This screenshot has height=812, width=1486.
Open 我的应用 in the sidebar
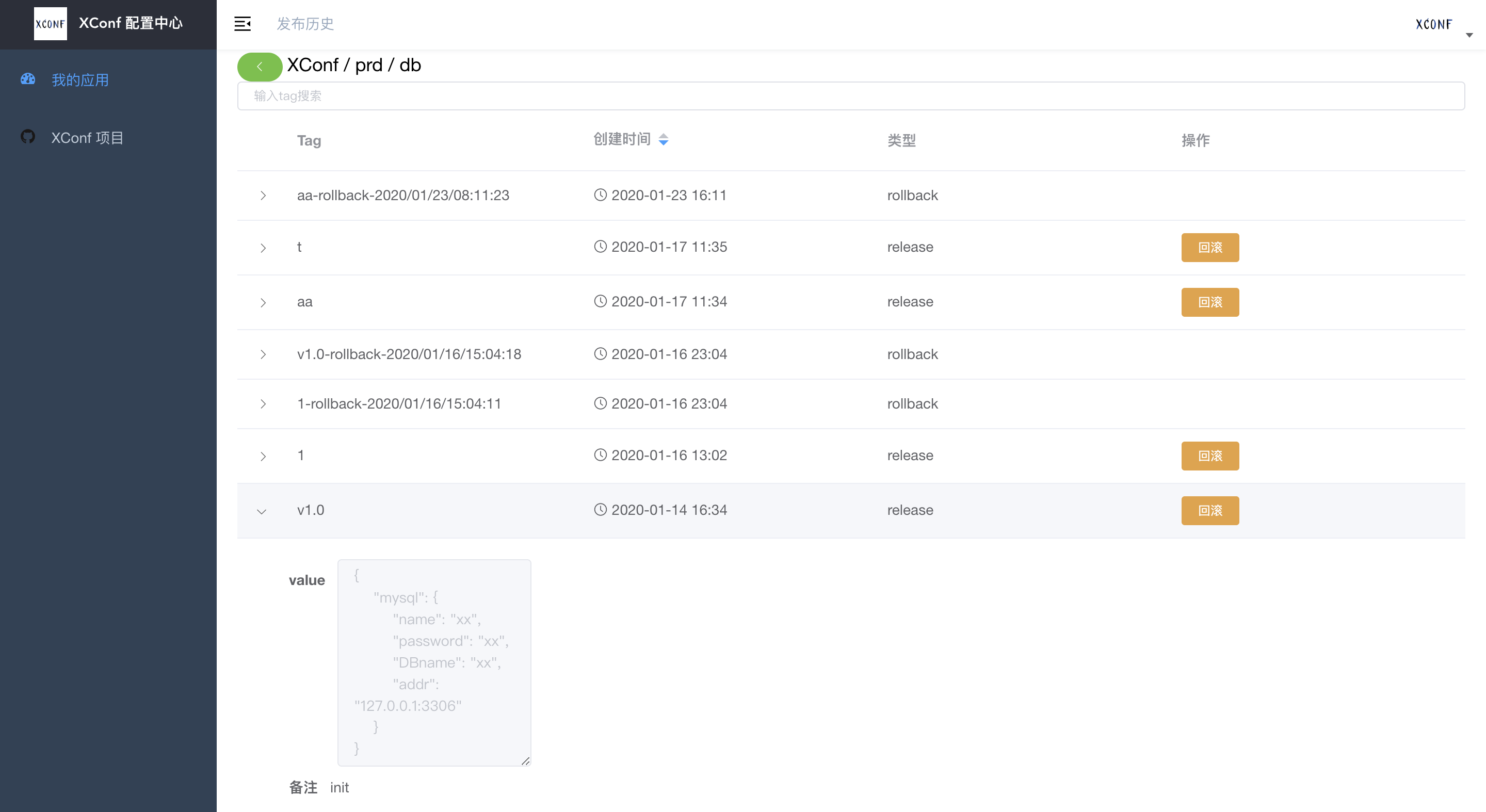[80, 79]
